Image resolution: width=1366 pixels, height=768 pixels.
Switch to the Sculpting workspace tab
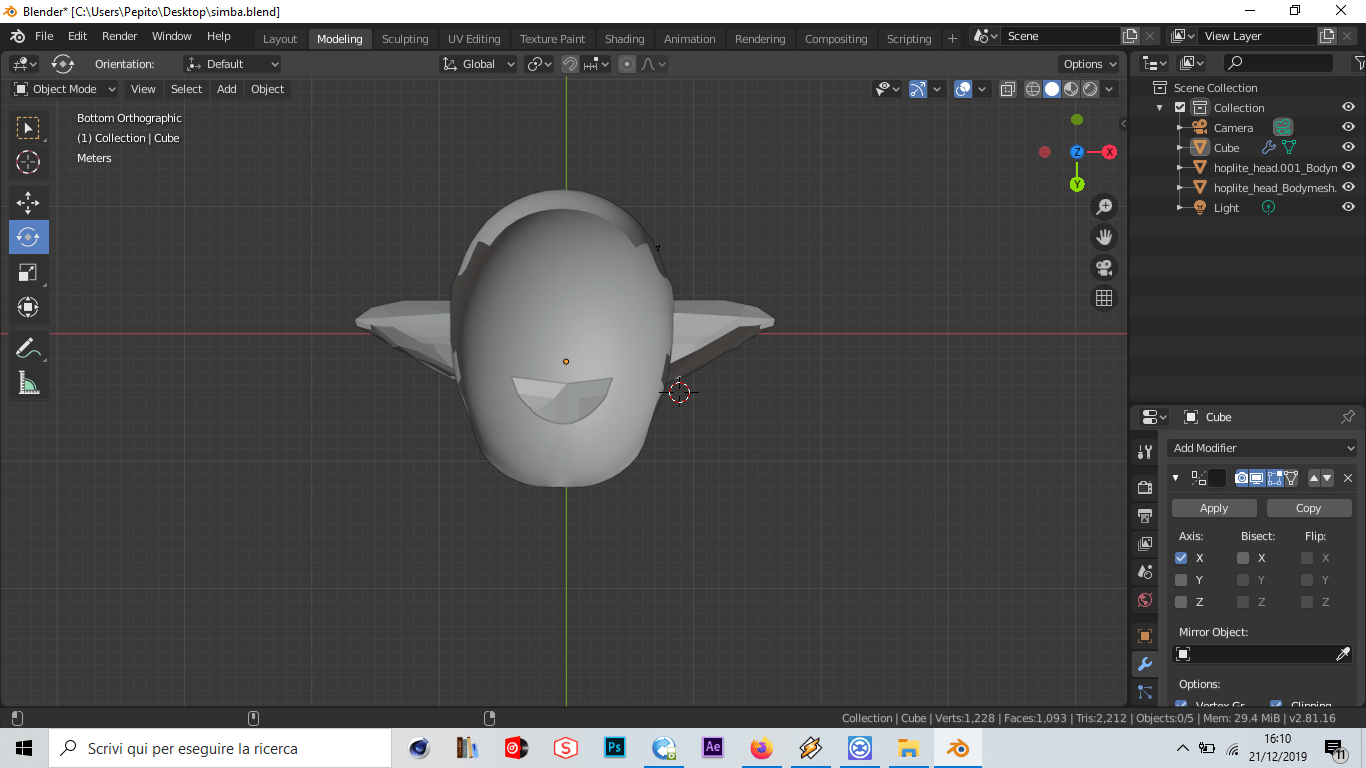coord(405,39)
